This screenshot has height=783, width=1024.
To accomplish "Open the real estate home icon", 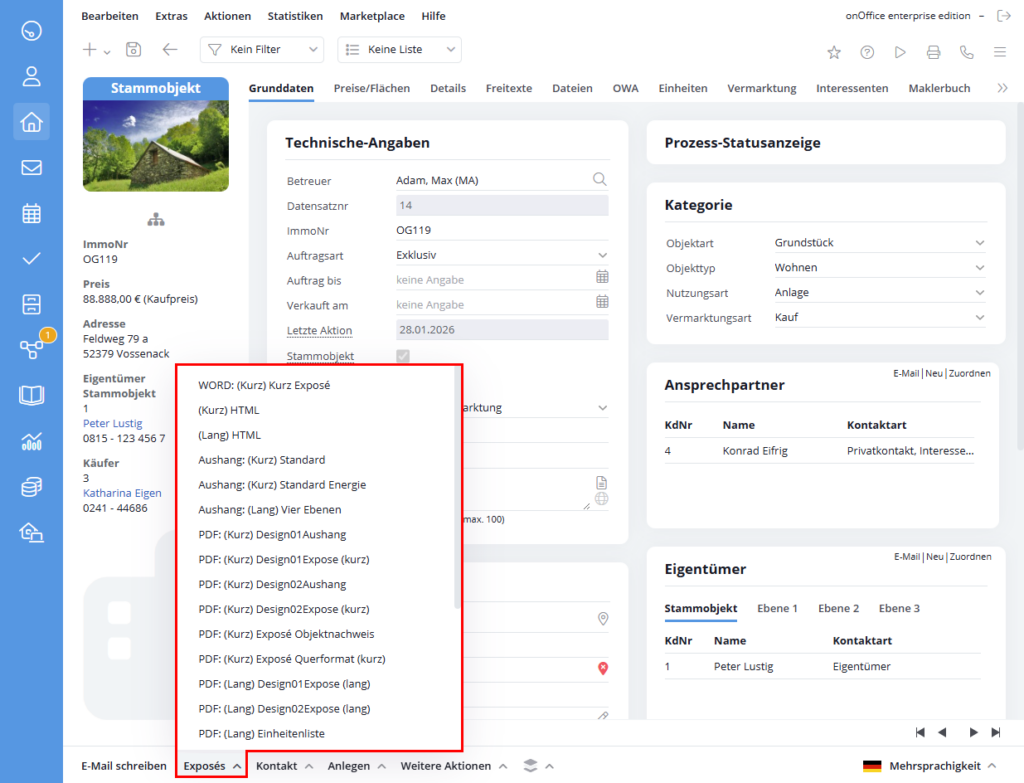I will pyautogui.click(x=31, y=122).
